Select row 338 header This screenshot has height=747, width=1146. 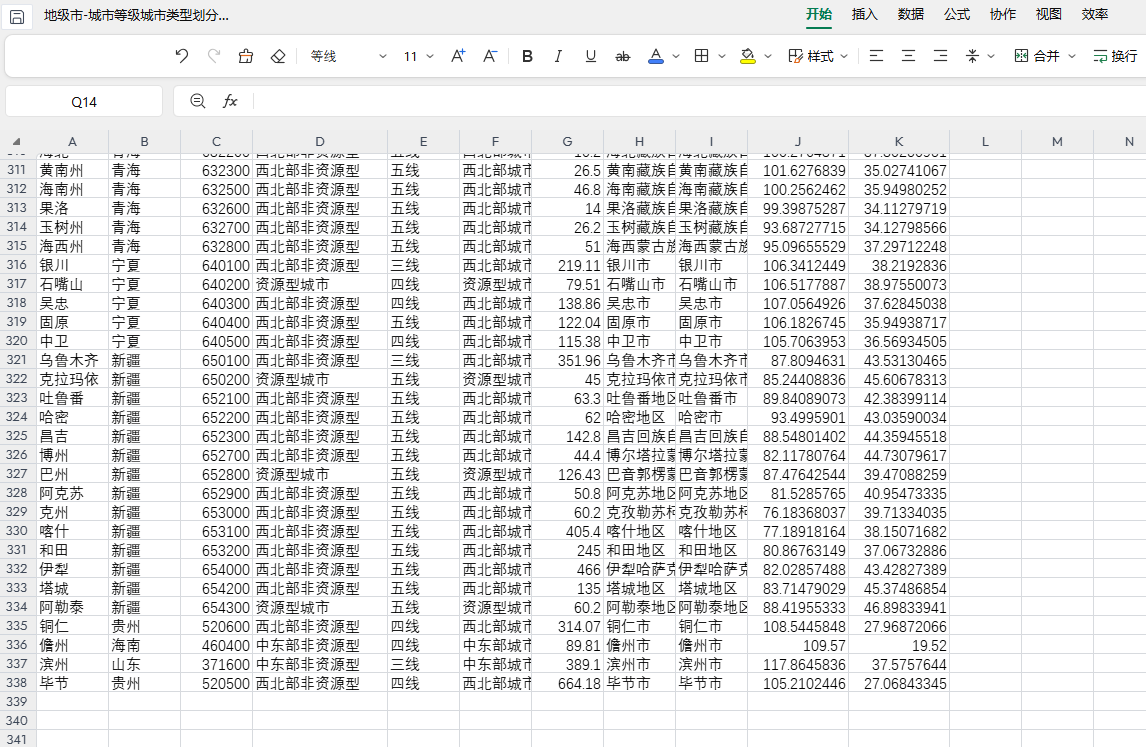click(x=17, y=683)
